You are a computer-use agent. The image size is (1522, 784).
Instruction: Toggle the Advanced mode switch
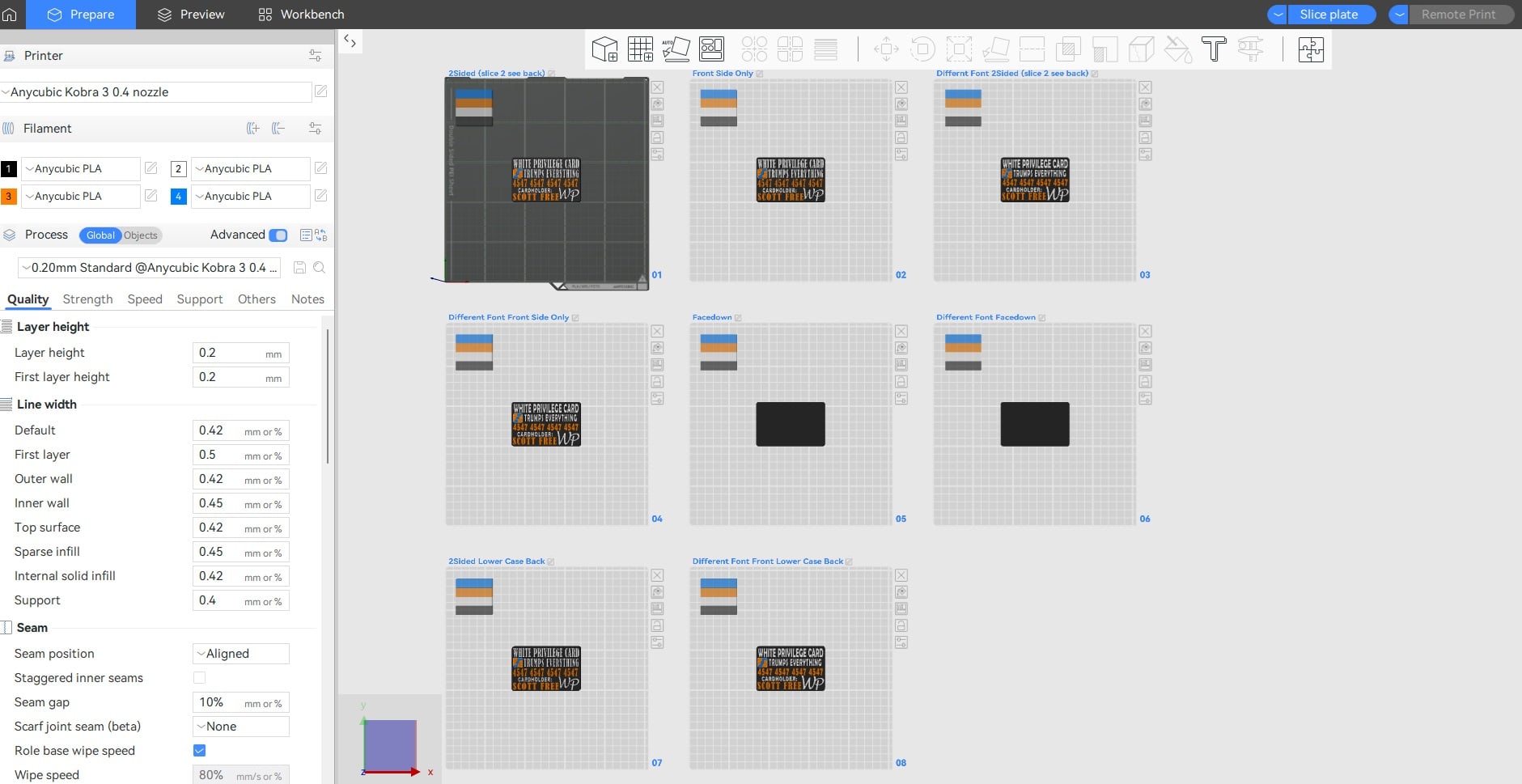278,235
